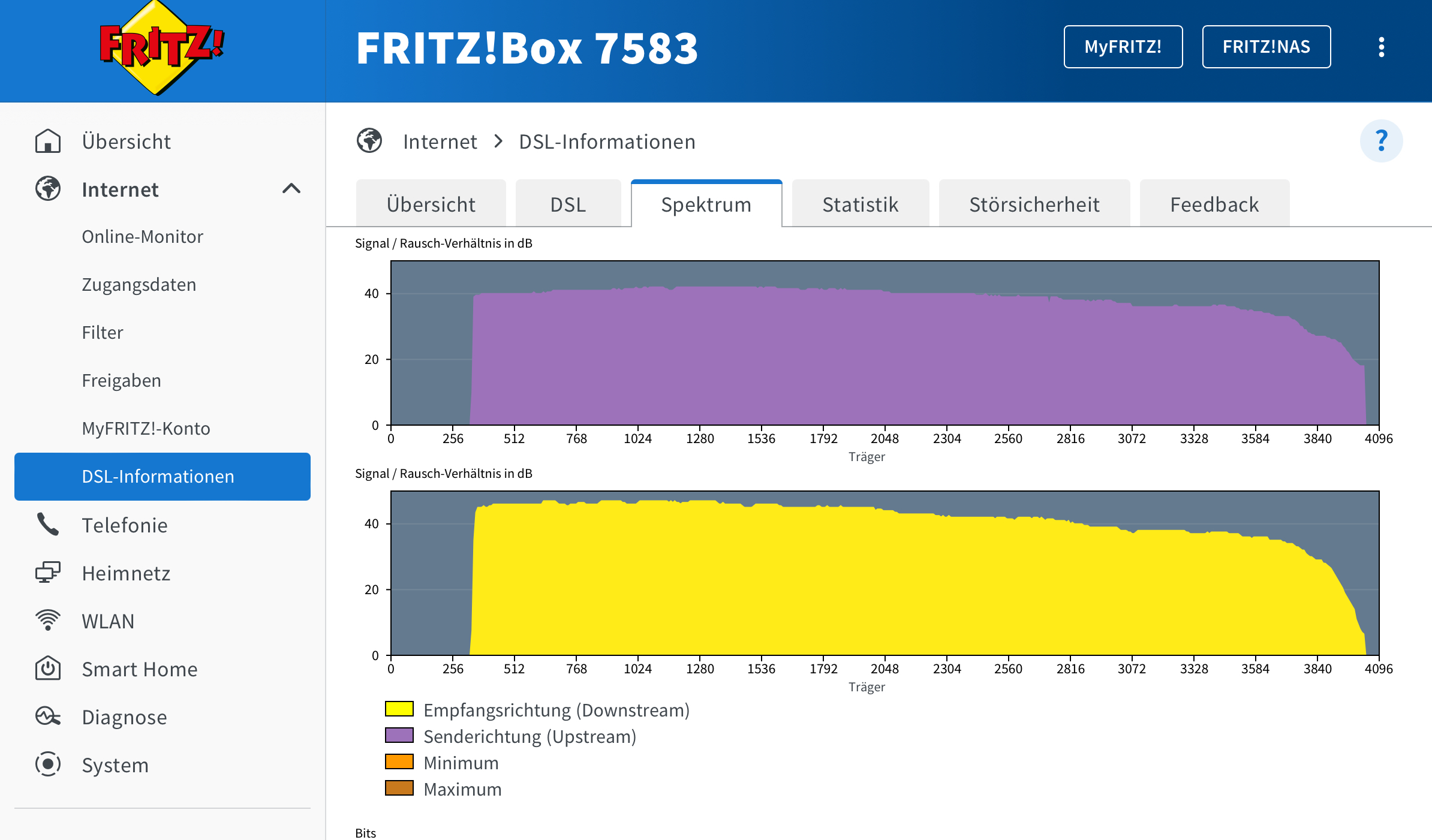Select the DSL tab
Image resolution: width=1432 pixels, height=840 pixels.
pos(568,204)
